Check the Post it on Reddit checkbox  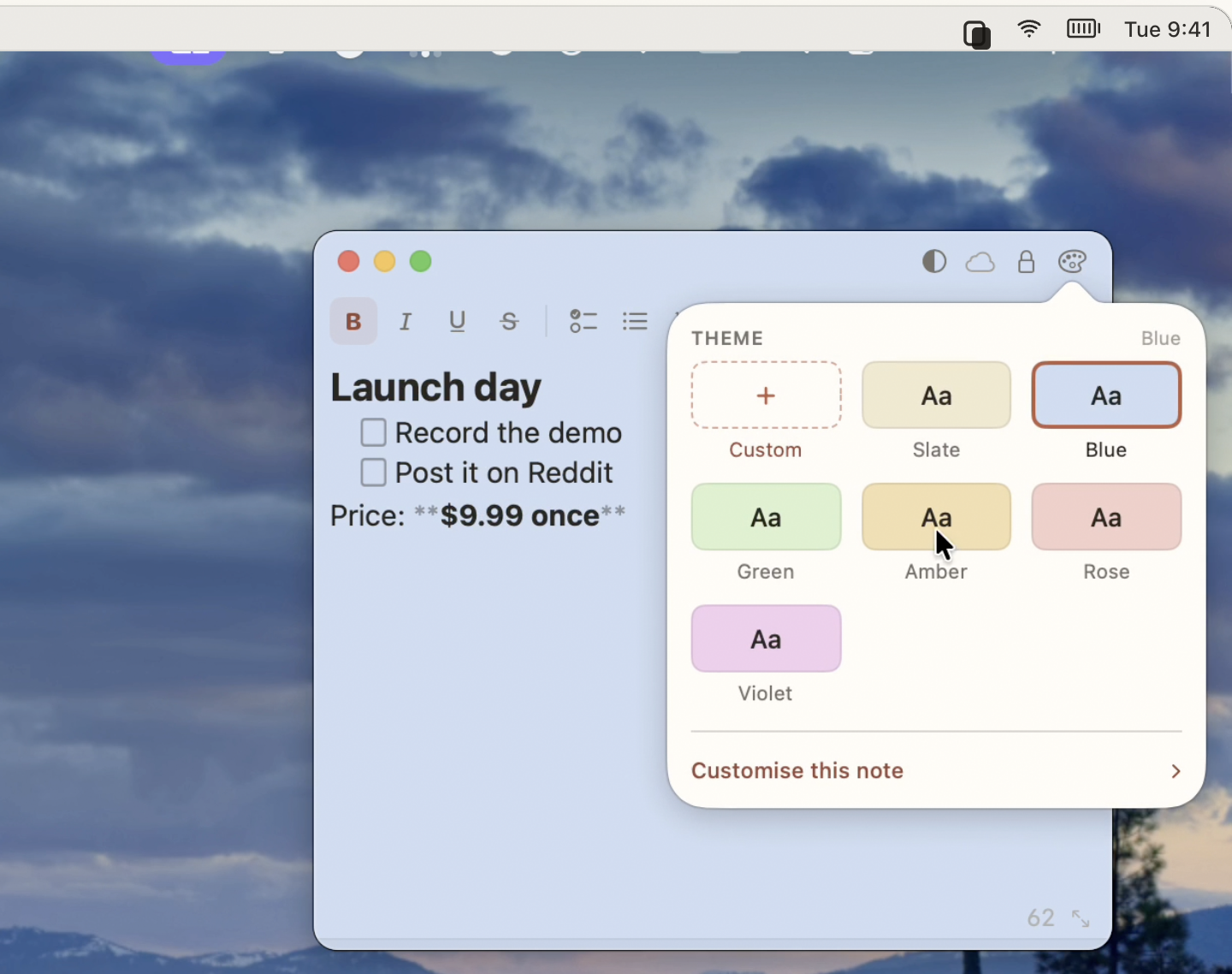click(374, 472)
